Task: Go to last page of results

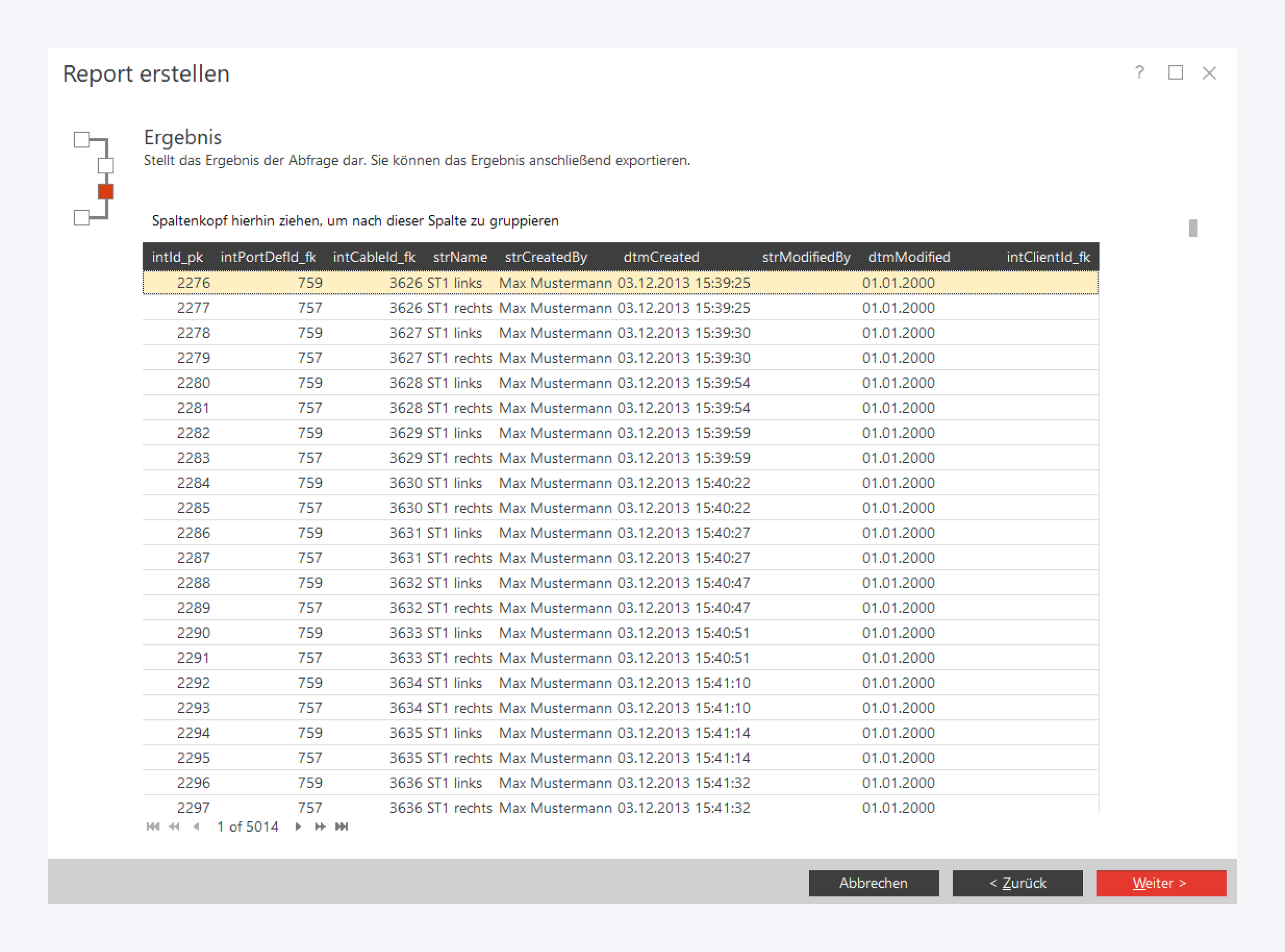Action: coord(341,826)
